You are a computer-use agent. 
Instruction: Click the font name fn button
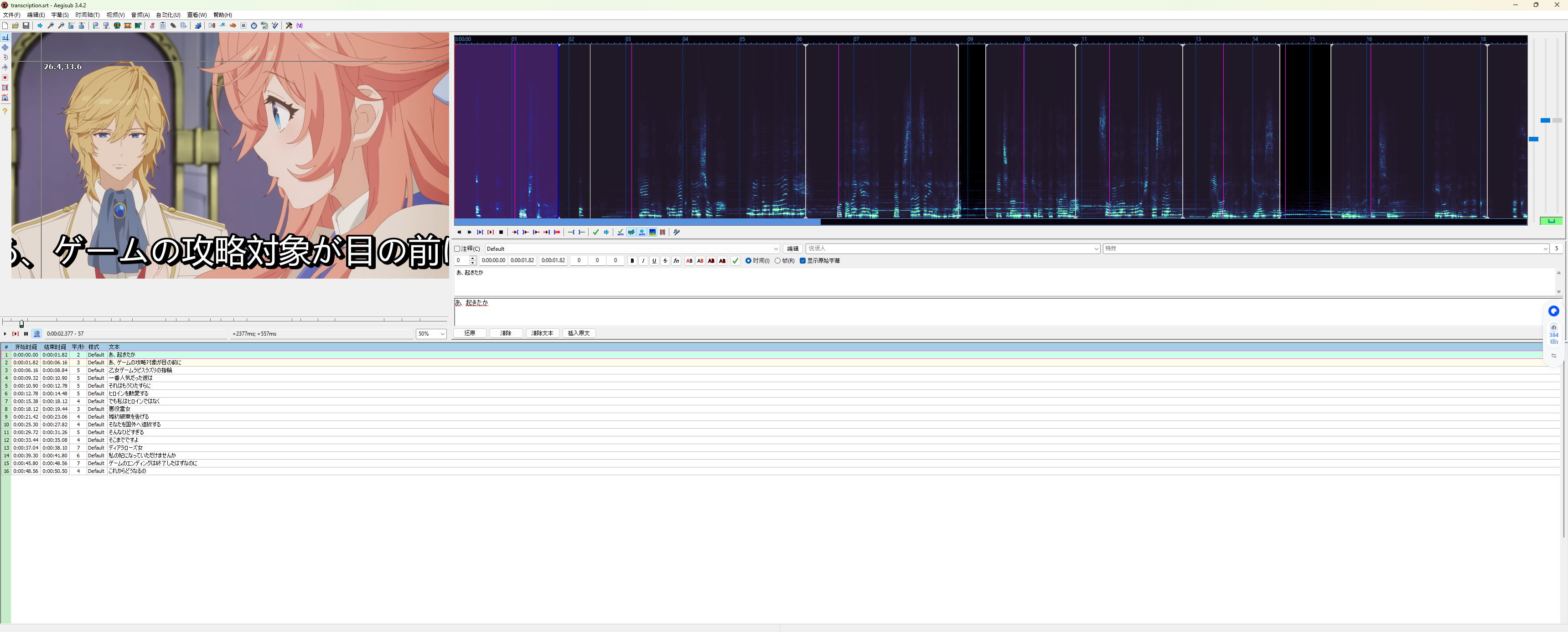[676, 260]
